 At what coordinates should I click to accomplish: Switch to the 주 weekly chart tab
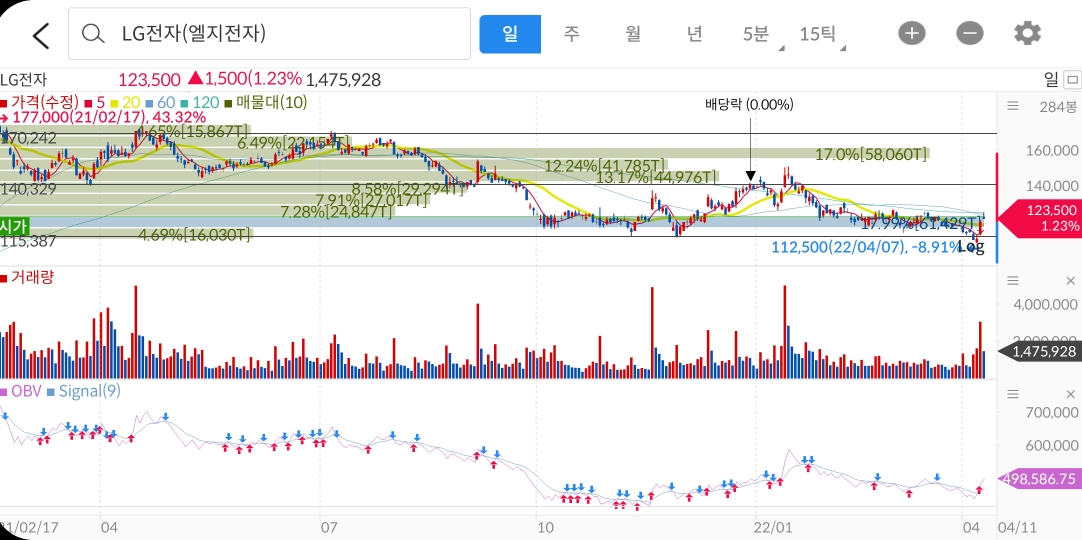point(571,34)
